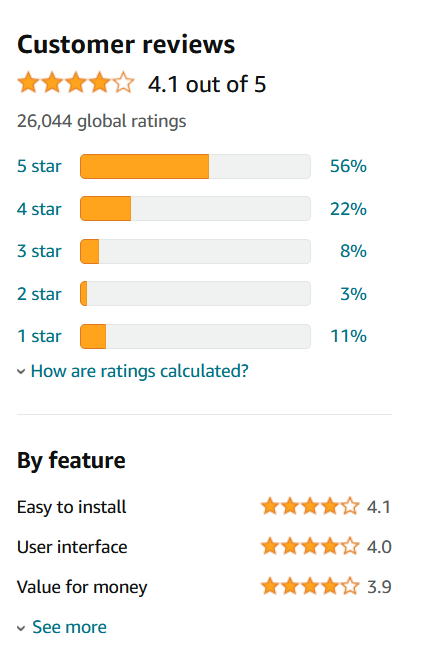
Task: Click the 56% percentage link
Action: click(348, 166)
